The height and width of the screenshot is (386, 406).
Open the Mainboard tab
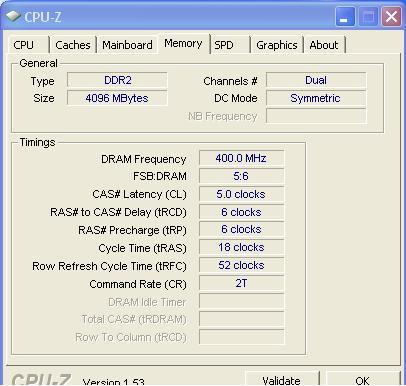(127, 45)
